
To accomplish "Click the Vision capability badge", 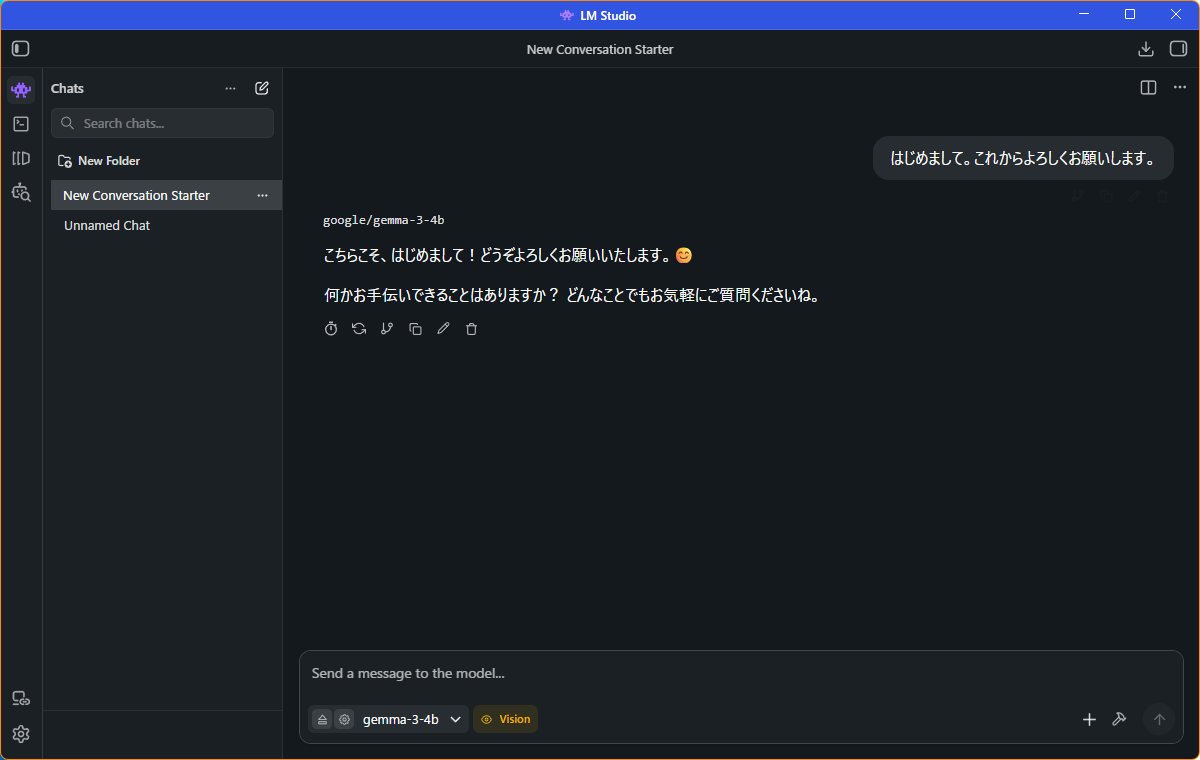I will coord(505,719).
